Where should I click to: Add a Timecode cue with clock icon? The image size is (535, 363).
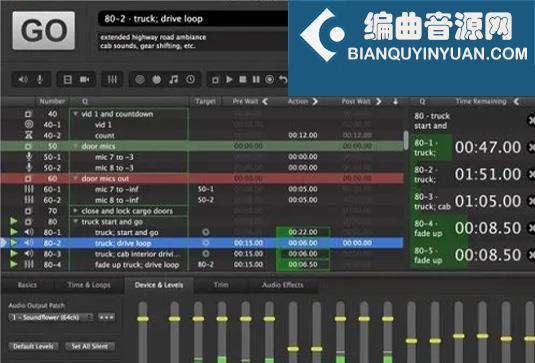190,79
